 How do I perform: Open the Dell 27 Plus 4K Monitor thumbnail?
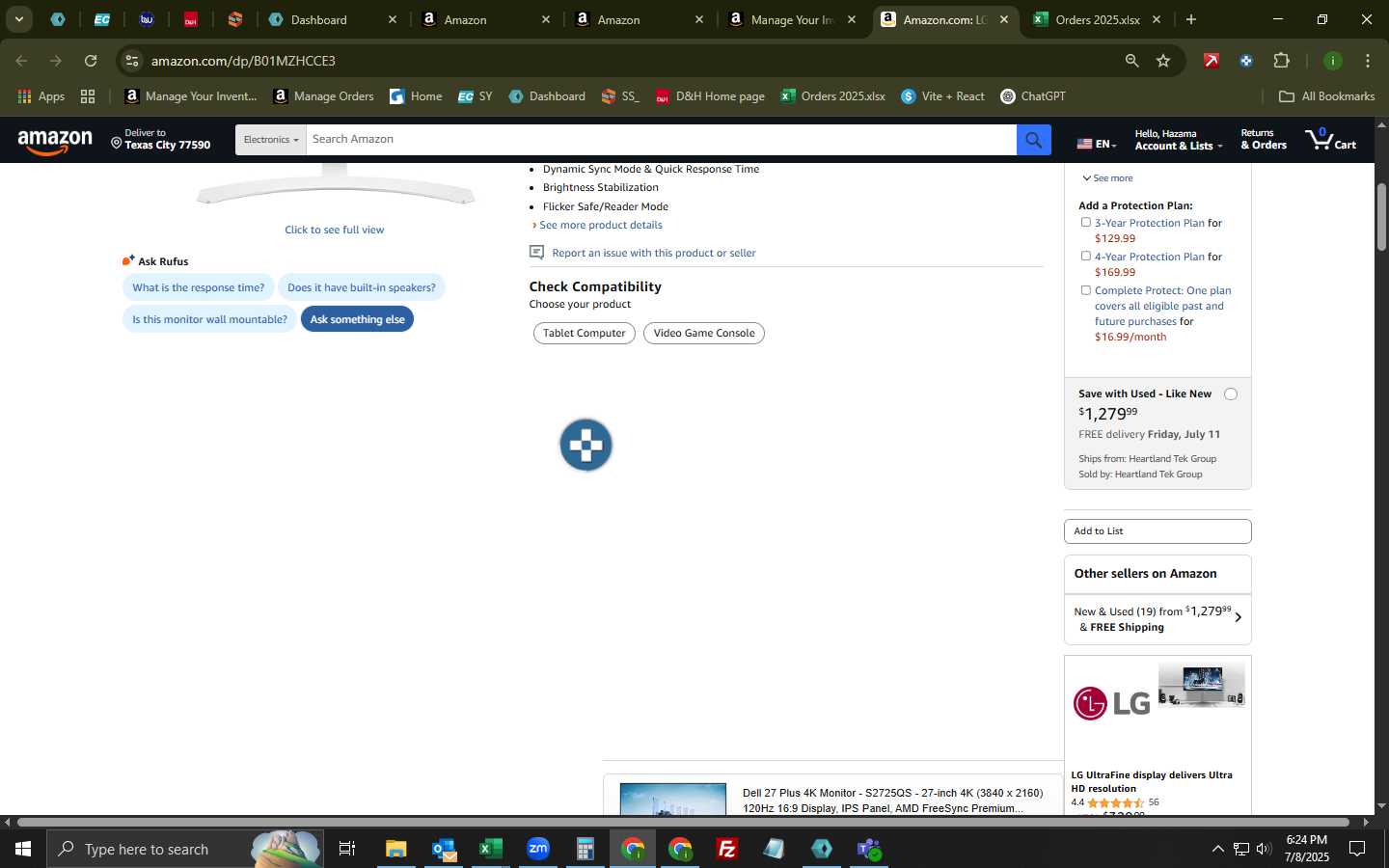pos(672,800)
